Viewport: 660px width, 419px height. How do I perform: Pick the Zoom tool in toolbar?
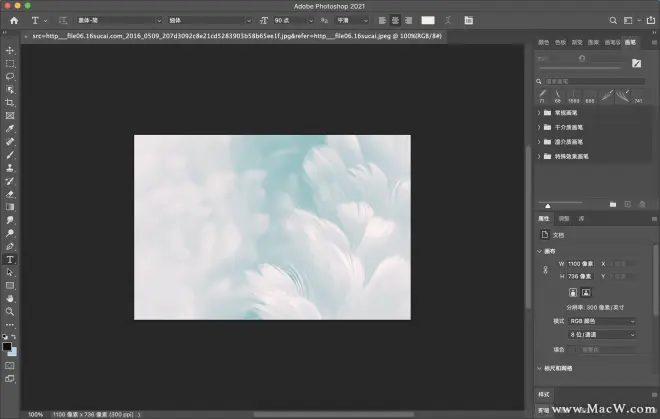(x=10, y=311)
